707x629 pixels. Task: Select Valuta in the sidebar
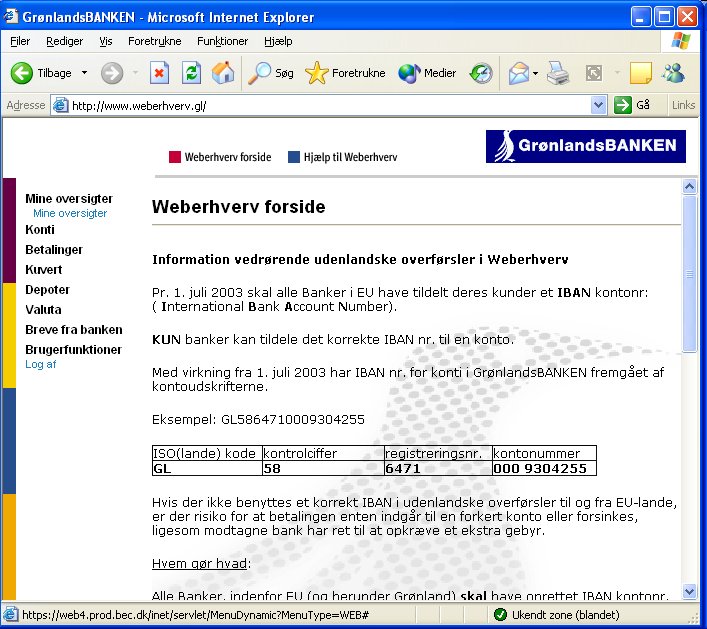43,309
